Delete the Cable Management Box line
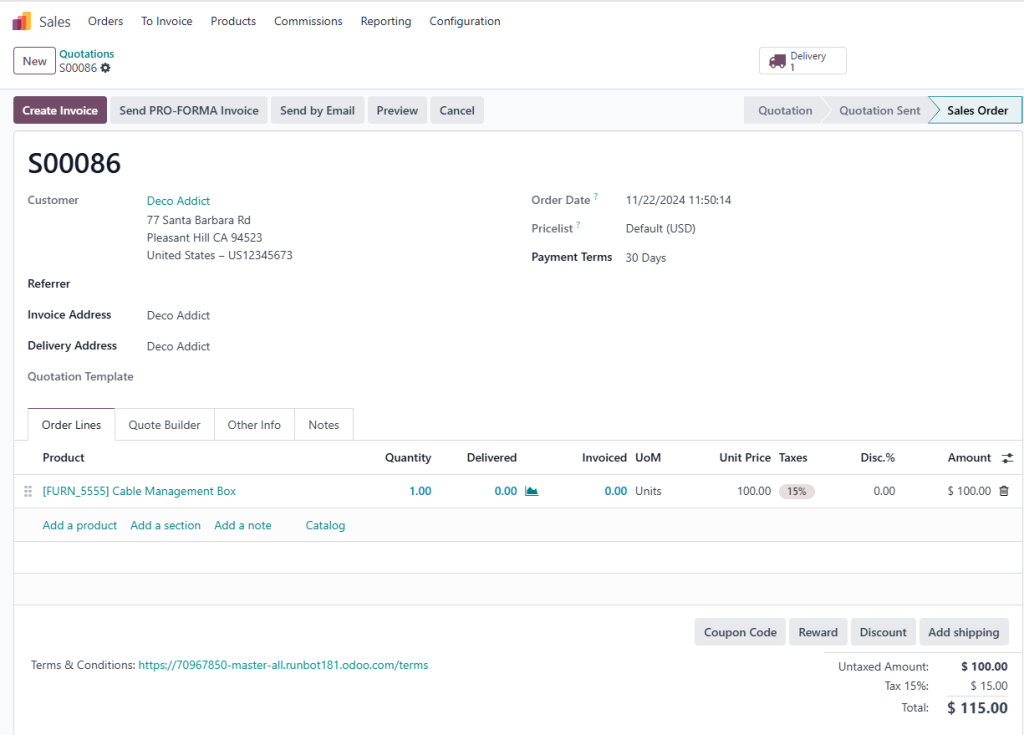 [x=1004, y=491]
